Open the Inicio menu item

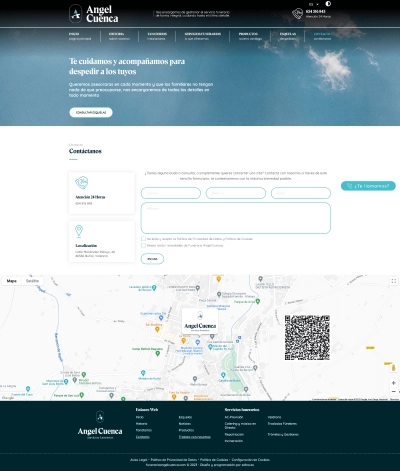coord(80,36)
